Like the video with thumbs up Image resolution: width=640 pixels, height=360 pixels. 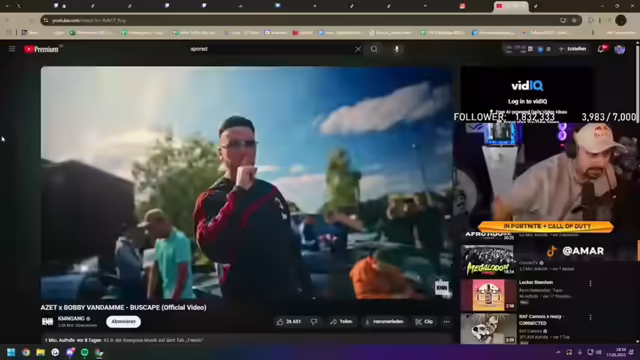pyautogui.click(x=289, y=322)
